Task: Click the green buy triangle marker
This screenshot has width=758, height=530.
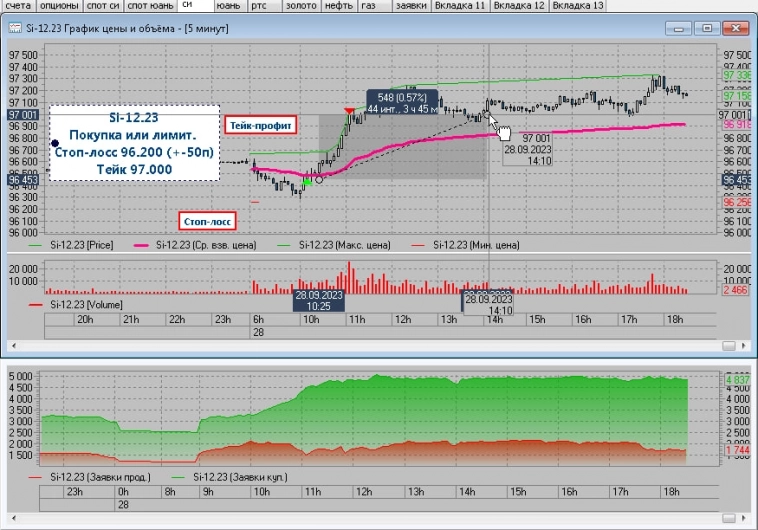Action: [307, 182]
